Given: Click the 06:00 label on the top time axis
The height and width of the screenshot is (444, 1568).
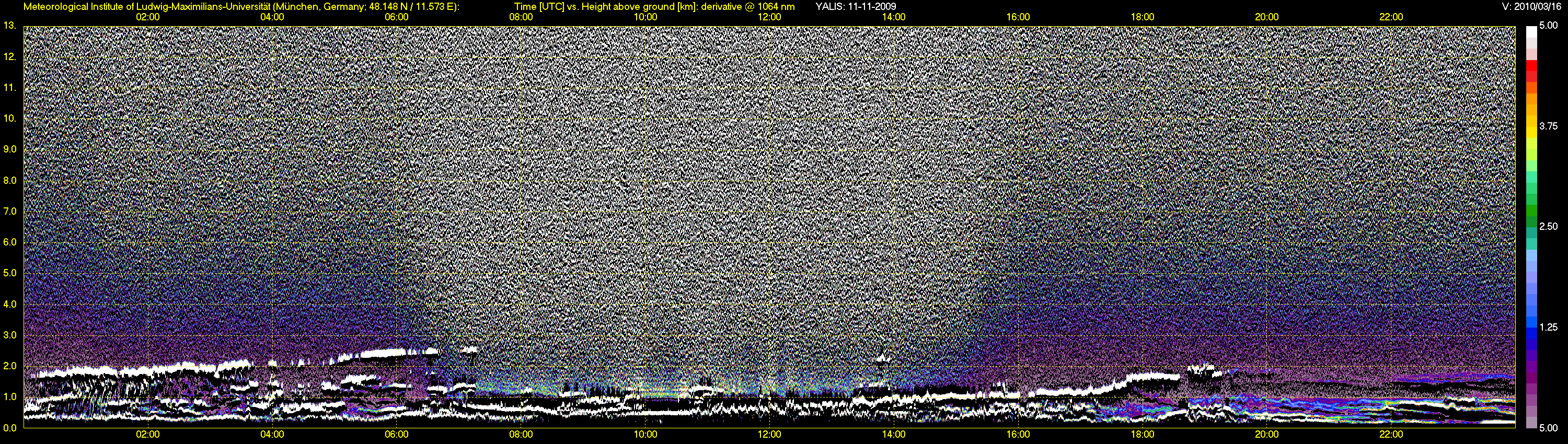Looking at the screenshot, I should 396,17.
